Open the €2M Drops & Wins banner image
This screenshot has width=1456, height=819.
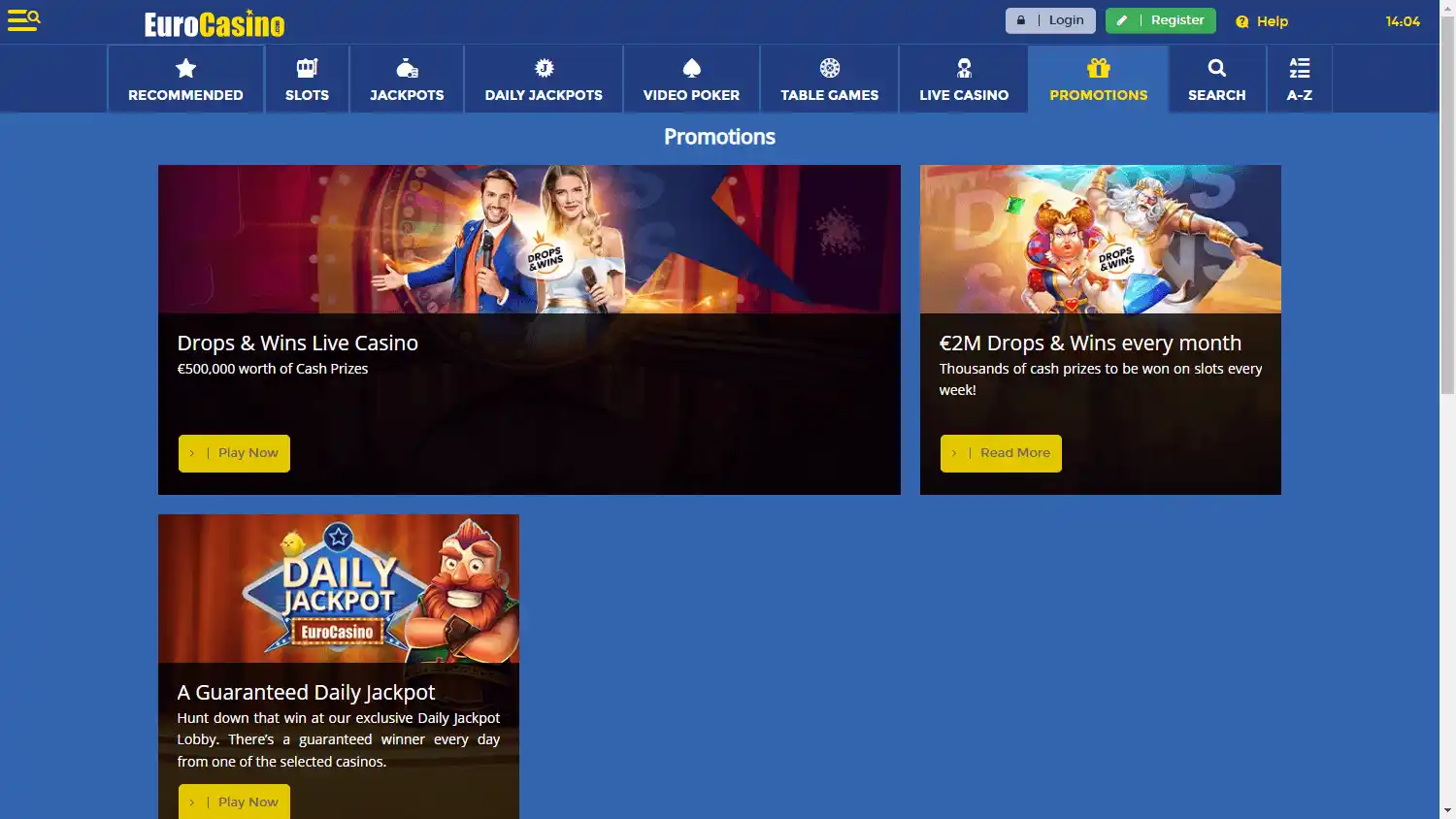(x=1101, y=239)
